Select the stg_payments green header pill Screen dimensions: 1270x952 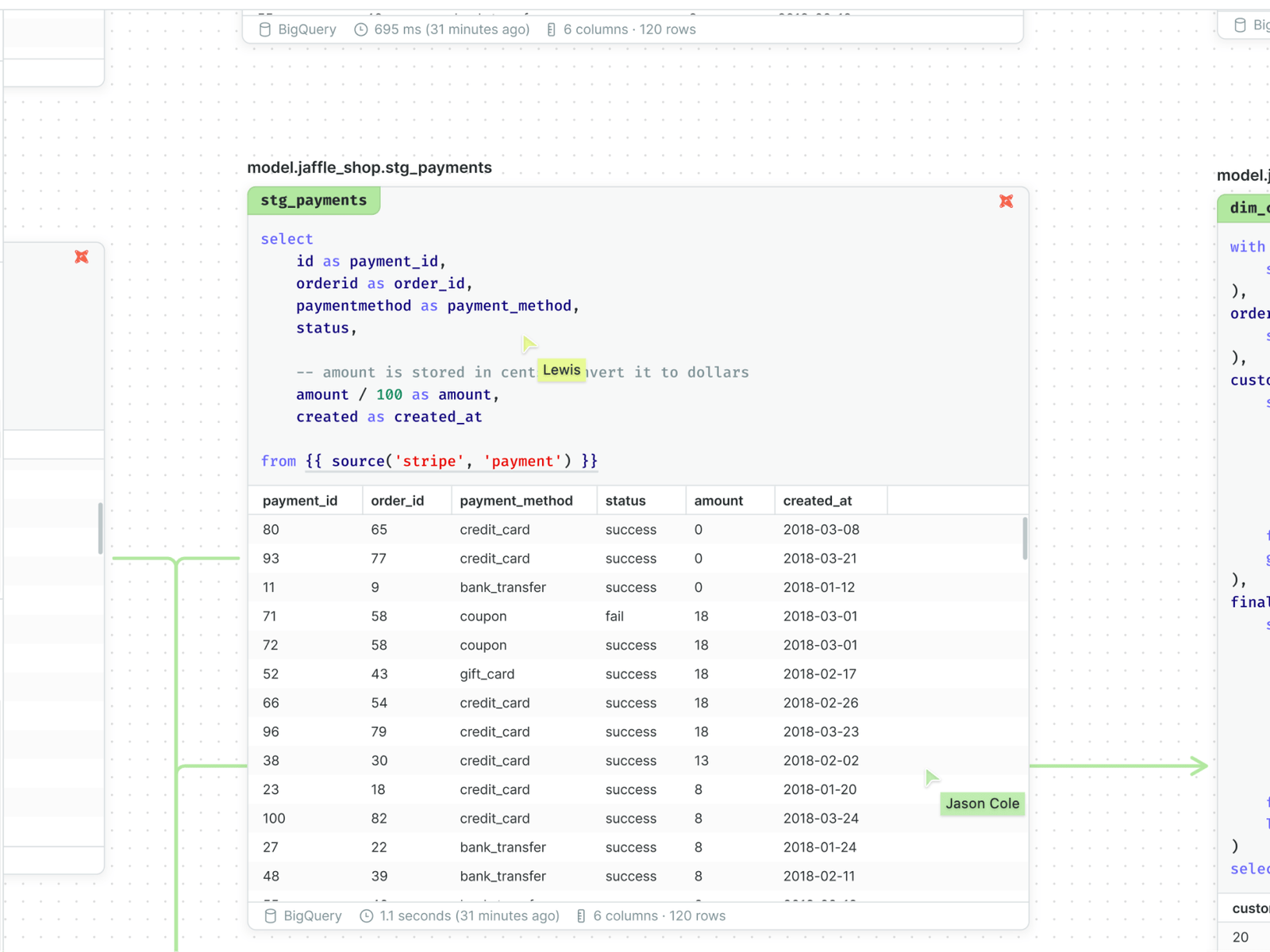point(314,200)
